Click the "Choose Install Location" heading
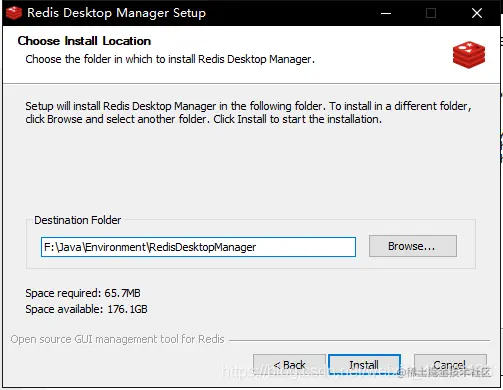This screenshot has width=503, height=390. (84, 41)
